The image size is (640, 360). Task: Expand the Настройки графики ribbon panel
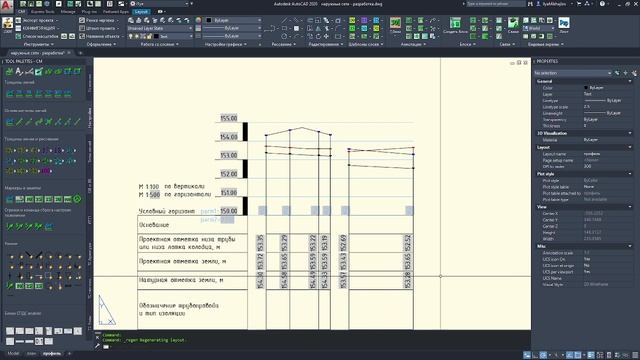pyautogui.click(x=226, y=44)
